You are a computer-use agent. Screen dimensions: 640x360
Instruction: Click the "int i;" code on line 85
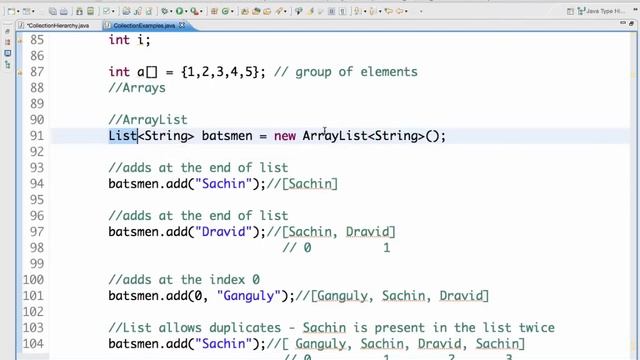point(129,40)
